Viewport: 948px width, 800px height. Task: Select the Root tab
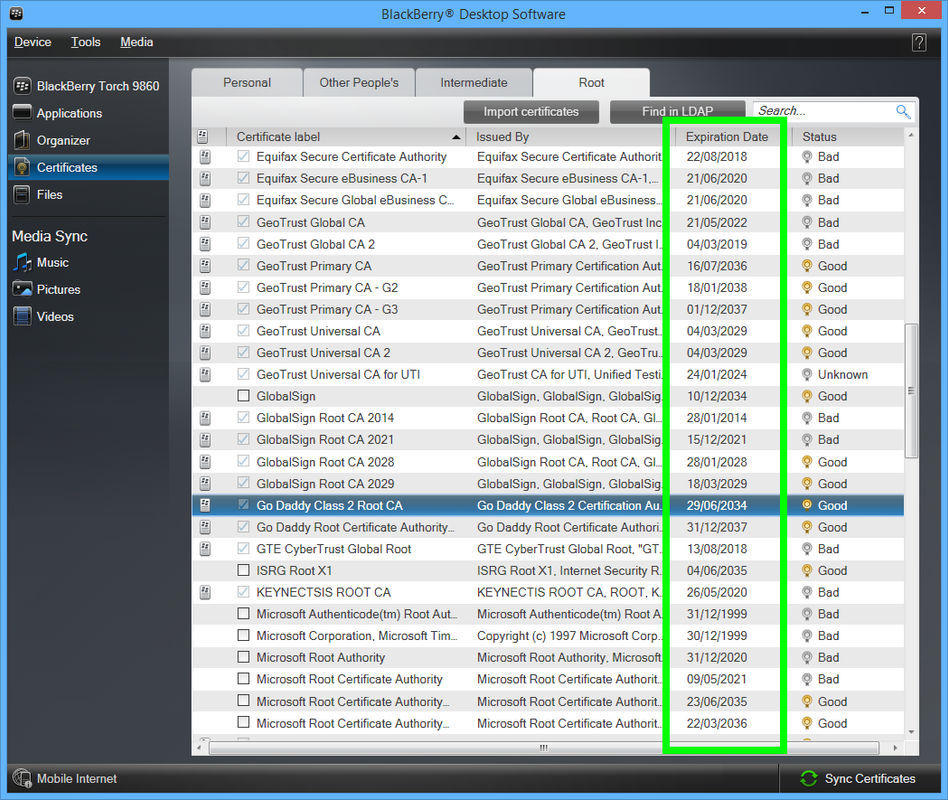point(591,83)
